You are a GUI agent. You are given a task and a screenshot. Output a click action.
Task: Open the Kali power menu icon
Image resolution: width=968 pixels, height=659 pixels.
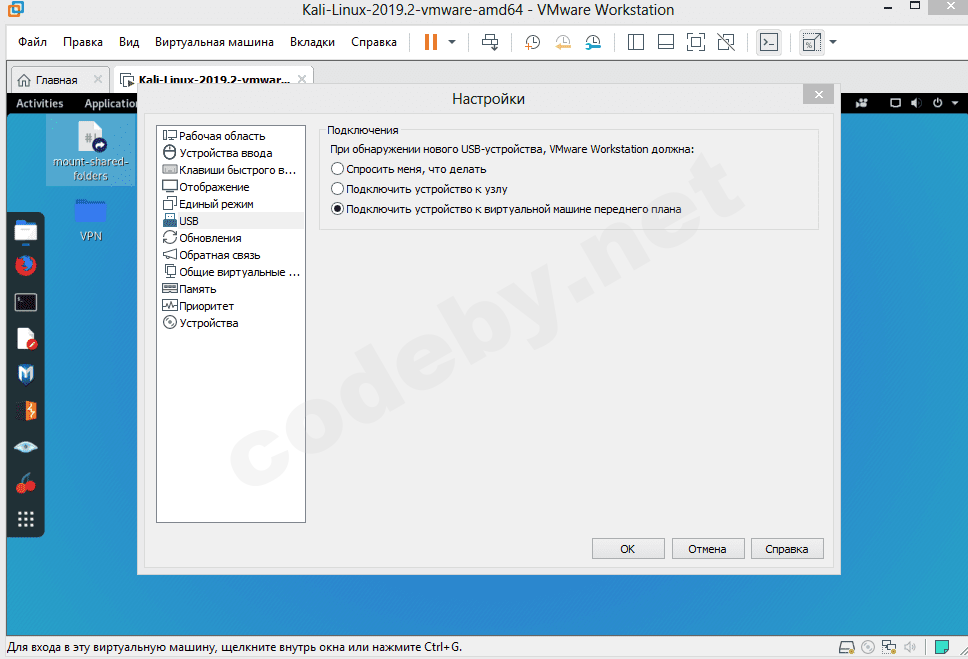tap(938, 103)
